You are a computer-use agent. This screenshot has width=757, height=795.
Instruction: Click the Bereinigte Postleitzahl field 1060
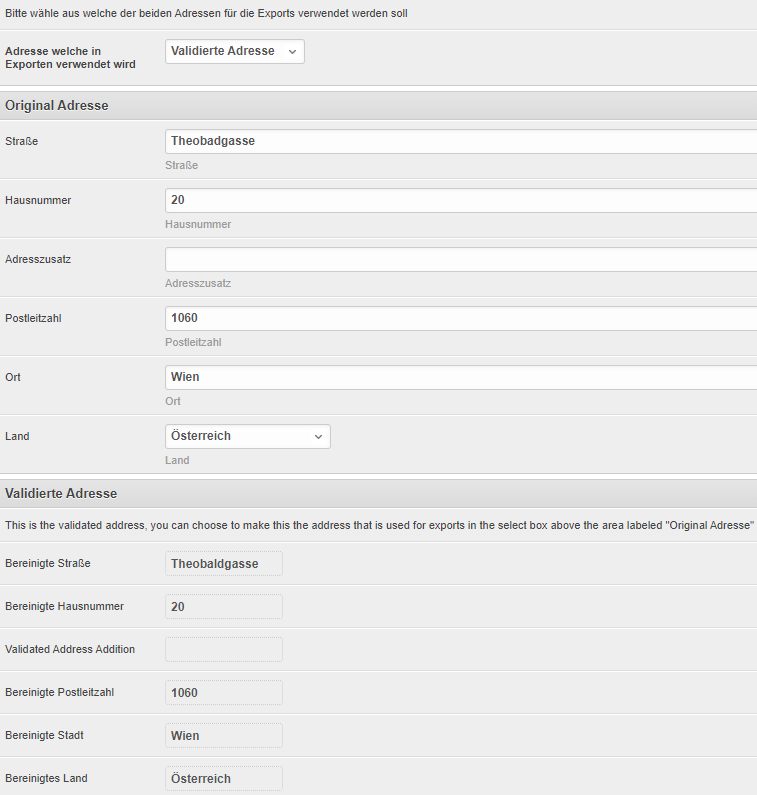(x=224, y=693)
